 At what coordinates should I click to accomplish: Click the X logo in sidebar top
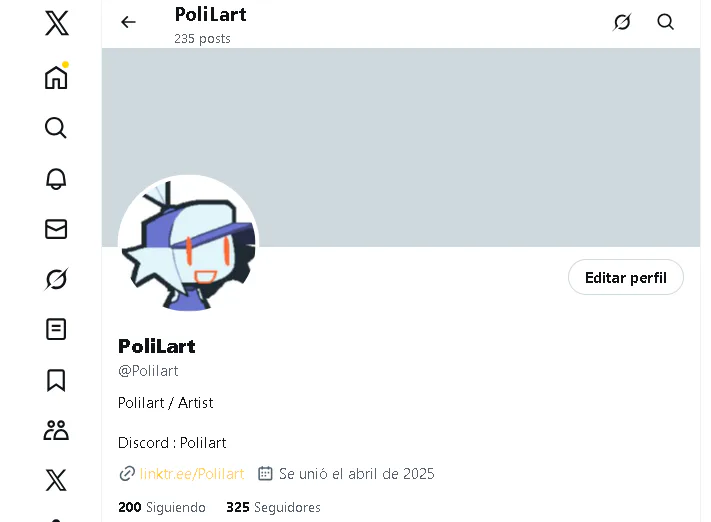57,24
